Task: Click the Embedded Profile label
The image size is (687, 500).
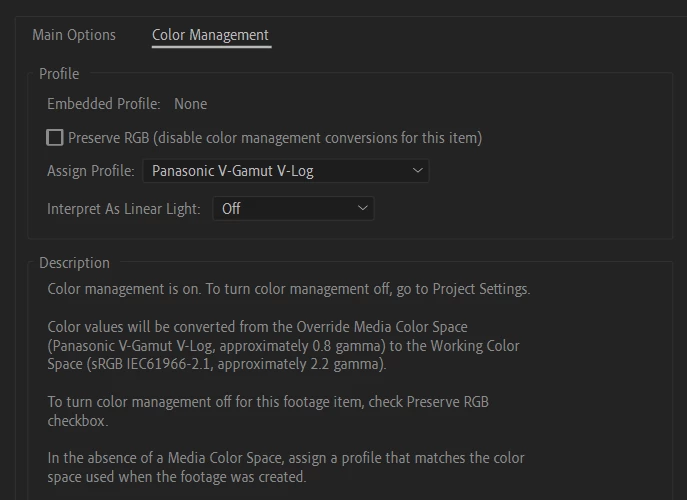Action: 104,104
